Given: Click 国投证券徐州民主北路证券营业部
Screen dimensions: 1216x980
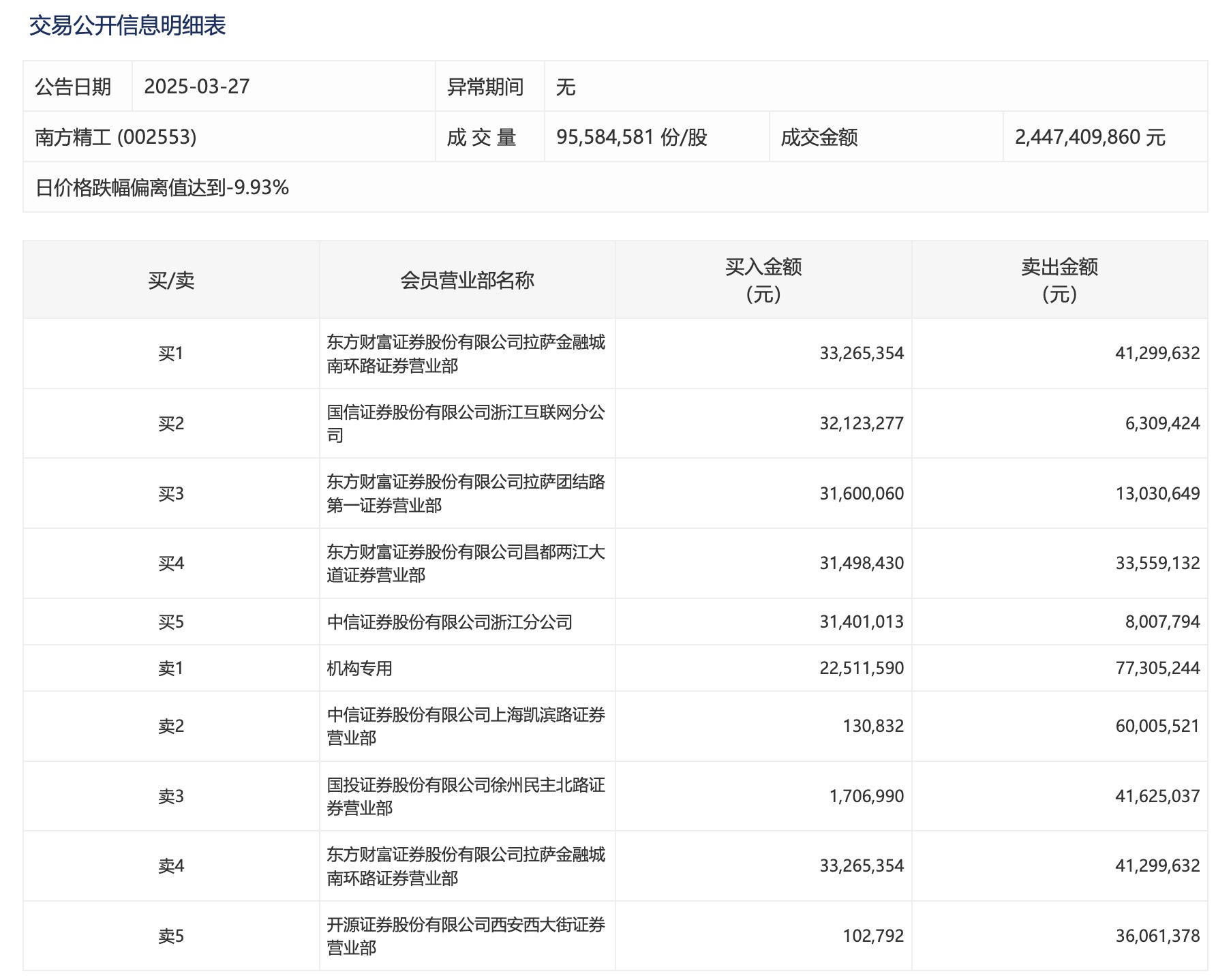Looking at the screenshot, I should (466, 796).
